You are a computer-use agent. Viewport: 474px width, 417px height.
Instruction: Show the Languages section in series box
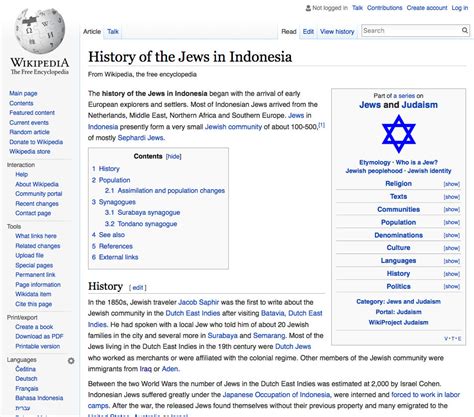point(452,261)
